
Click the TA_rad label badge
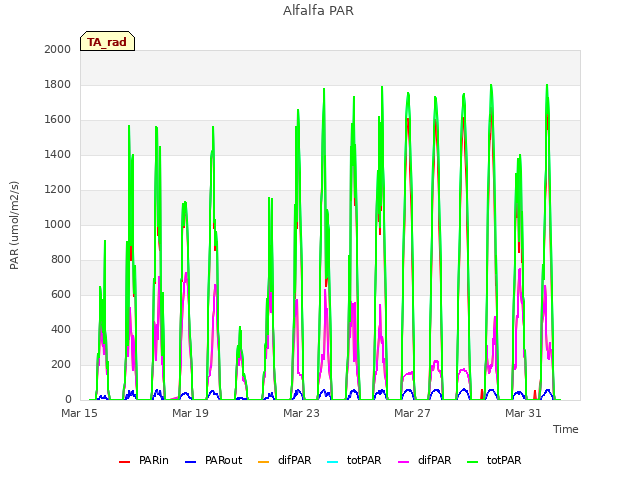[x=107, y=41]
